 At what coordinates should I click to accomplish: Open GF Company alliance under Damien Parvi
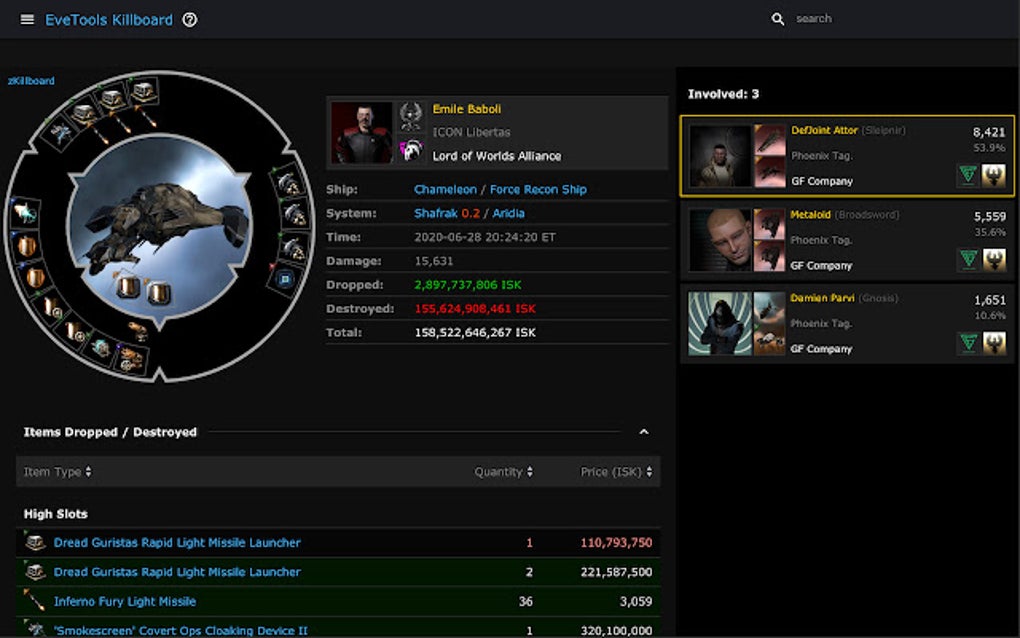tap(821, 349)
